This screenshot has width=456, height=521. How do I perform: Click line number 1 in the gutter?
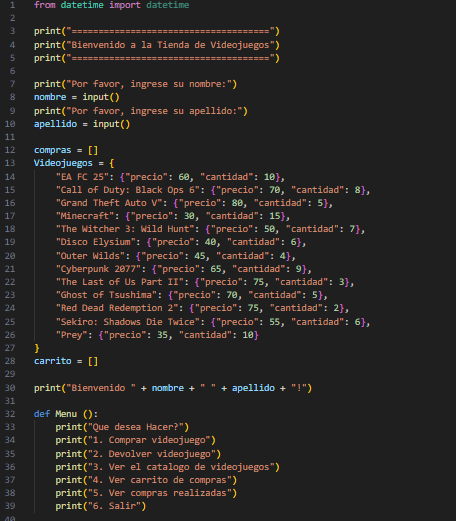pyautogui.click(x=12, y=5)
